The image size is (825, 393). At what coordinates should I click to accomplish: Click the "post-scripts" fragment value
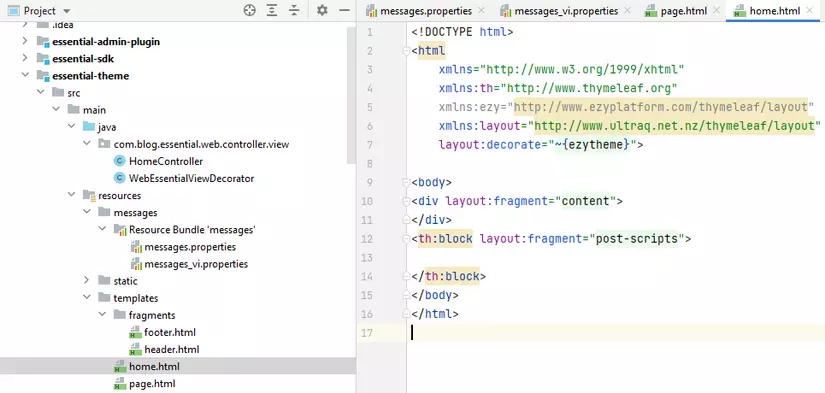[x=636, y=239]
